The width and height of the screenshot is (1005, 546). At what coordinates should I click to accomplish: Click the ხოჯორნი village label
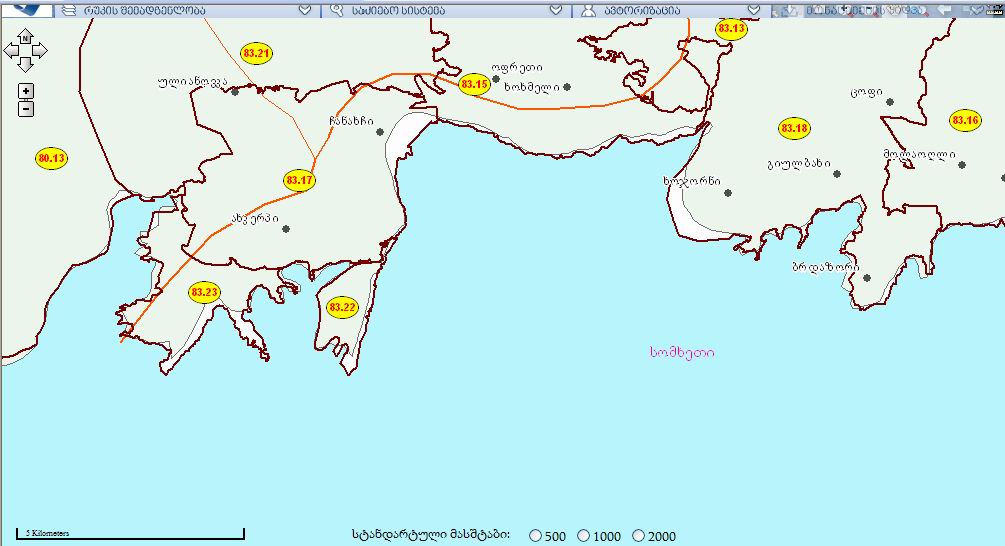click(692, 181)
